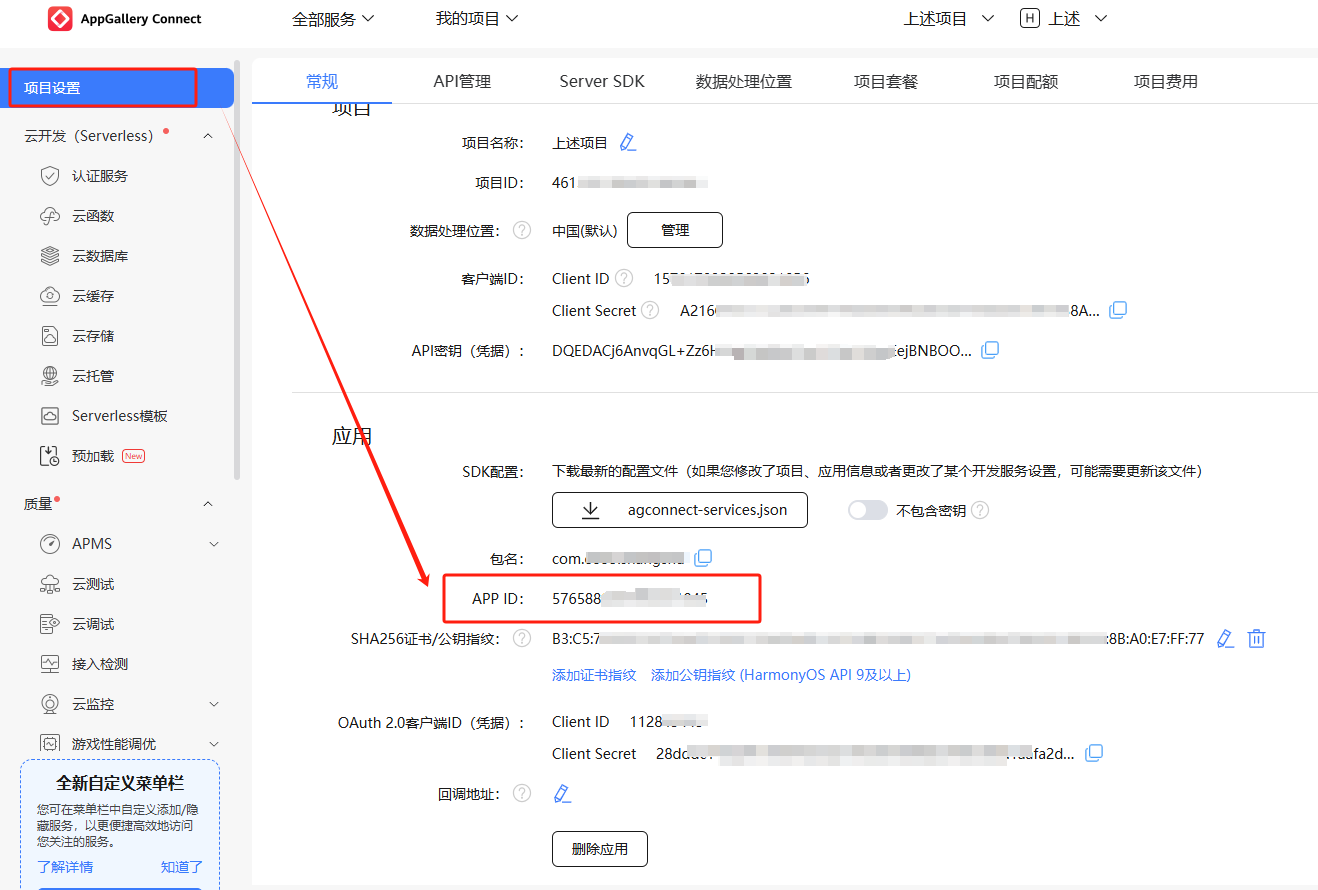Copy the OAuth 2.0 Client Secret
1318x890 pixels.
tap(1094, 753)
